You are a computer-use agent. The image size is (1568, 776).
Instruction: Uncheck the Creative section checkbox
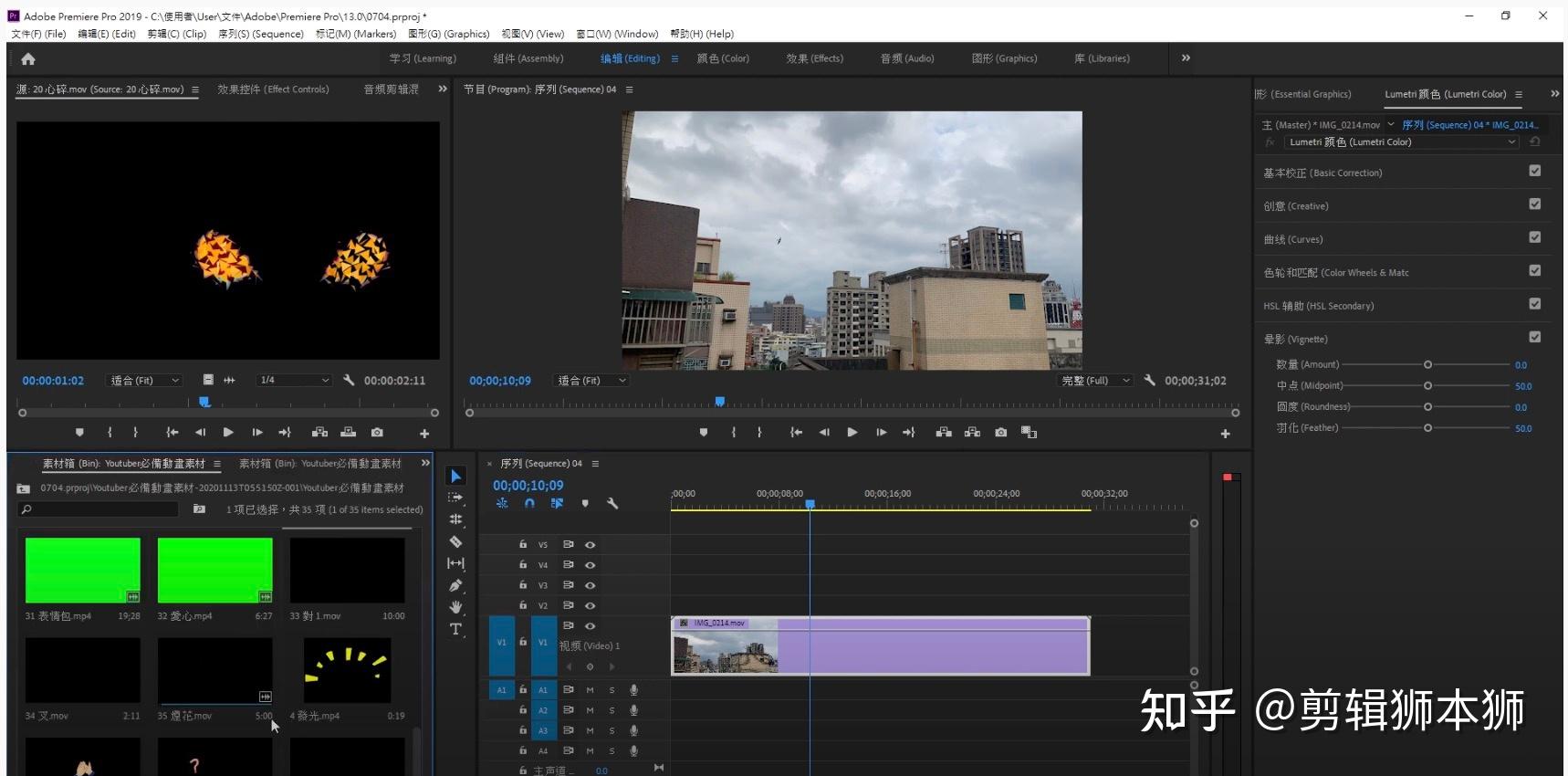click(x=1535, y=204)
